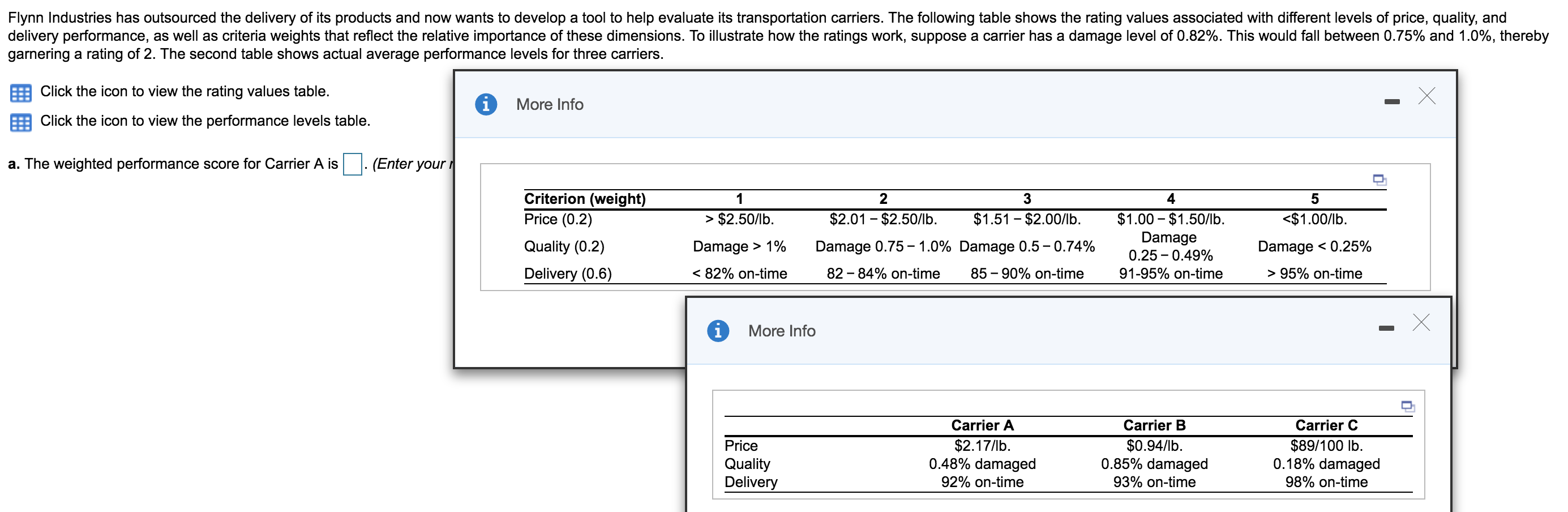The width and height of the screenshot is (1568, 512).
Task: Click the '82 – 84% on-time' delivery cell
Action: (883, 274)
